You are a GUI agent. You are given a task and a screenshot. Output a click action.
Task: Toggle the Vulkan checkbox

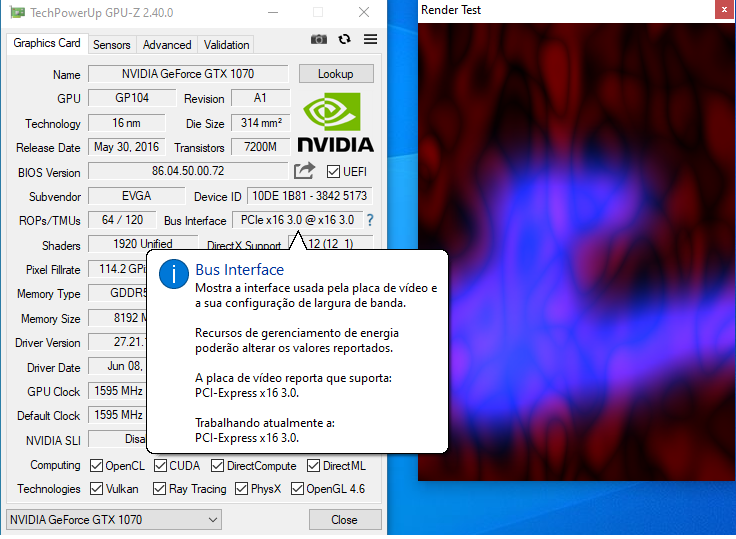(96, 489)
